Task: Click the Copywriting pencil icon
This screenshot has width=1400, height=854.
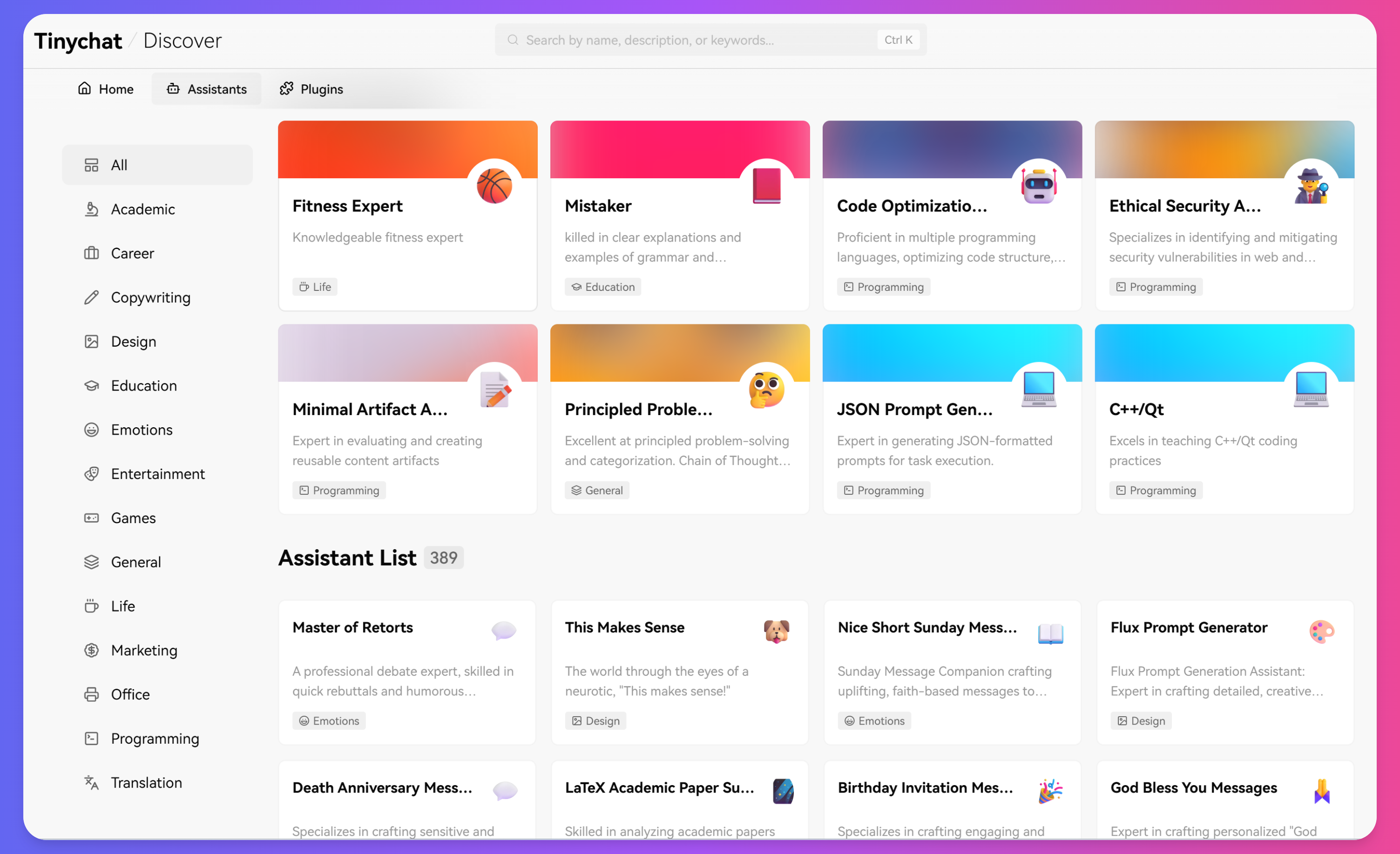Action: (91, 297)
